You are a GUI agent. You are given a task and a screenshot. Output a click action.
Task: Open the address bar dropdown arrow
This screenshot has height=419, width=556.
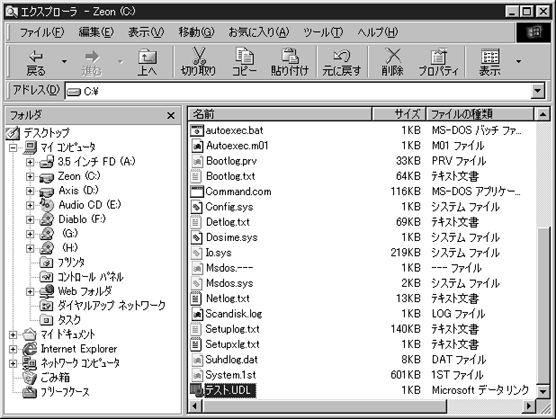click(538, 91)
